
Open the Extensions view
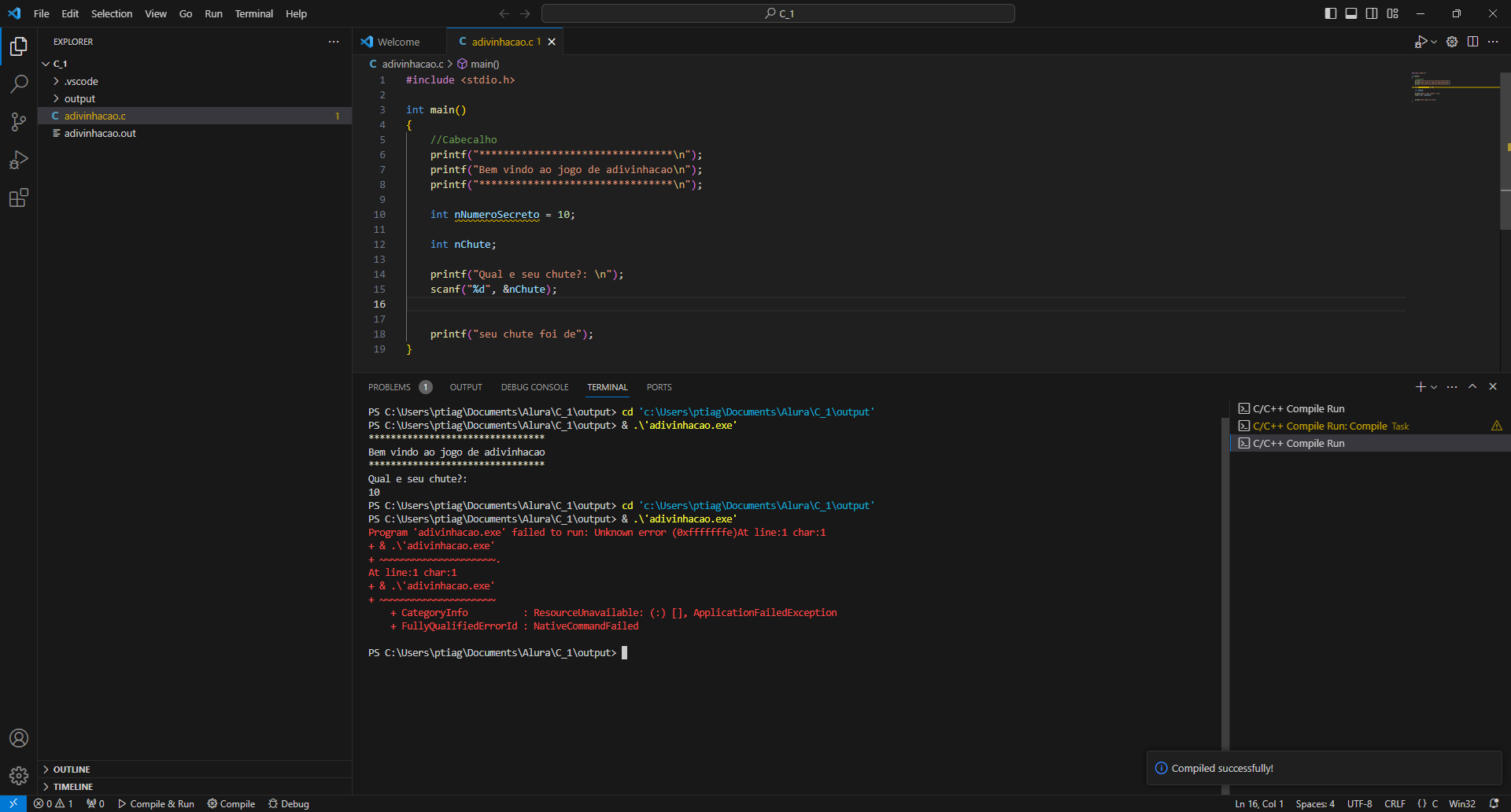19,197
